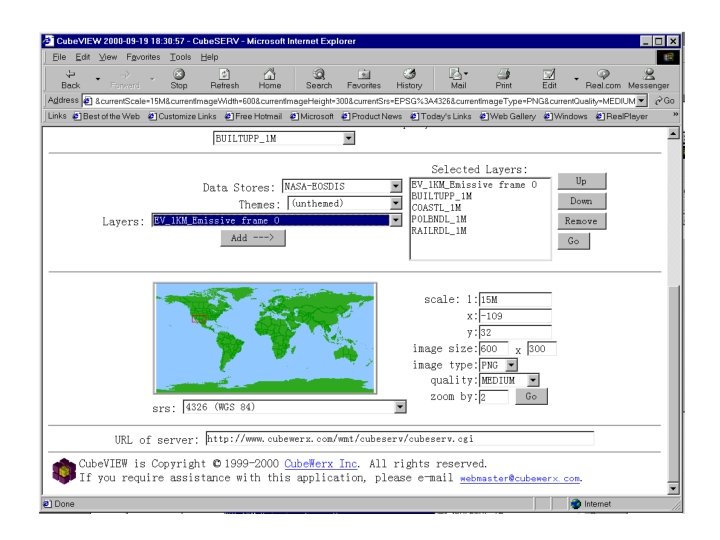This screenshot has height=540, width=720.
Task: Click the IE page icon in address bar
Action: pos(88,101)
